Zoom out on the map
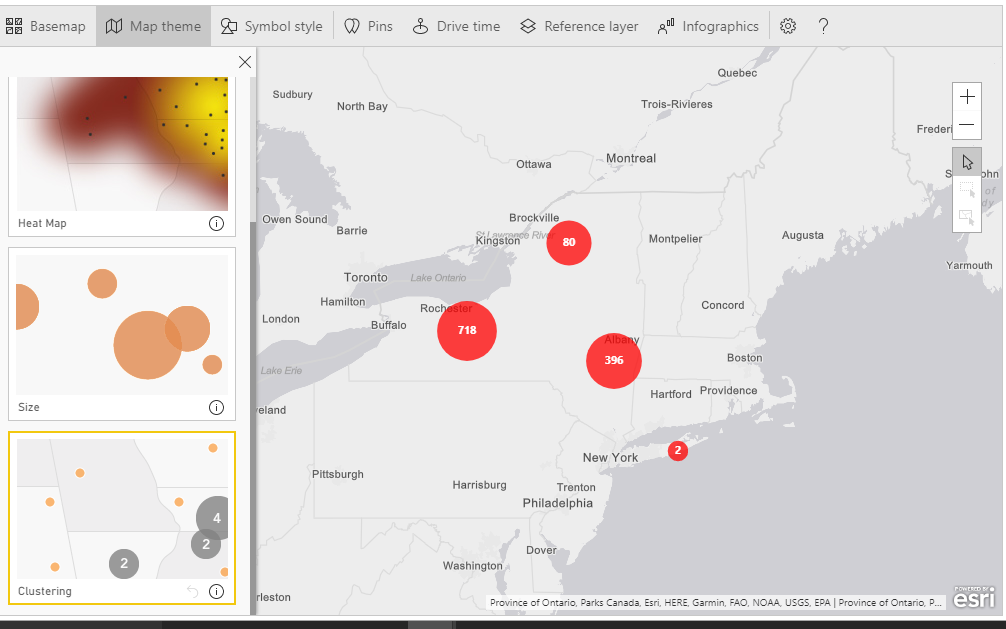The width and height of the screenshot is (1006, 629). tap(967, 125)
